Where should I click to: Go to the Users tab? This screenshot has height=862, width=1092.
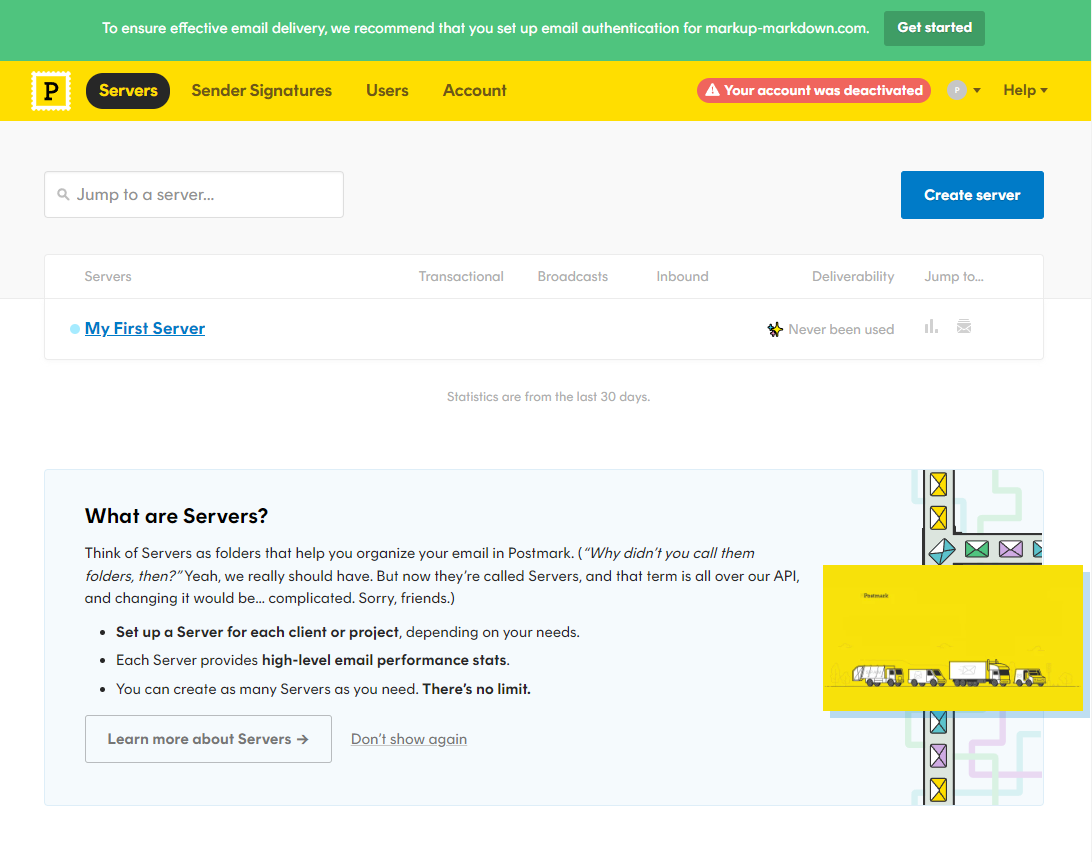[x=387, y=90]
